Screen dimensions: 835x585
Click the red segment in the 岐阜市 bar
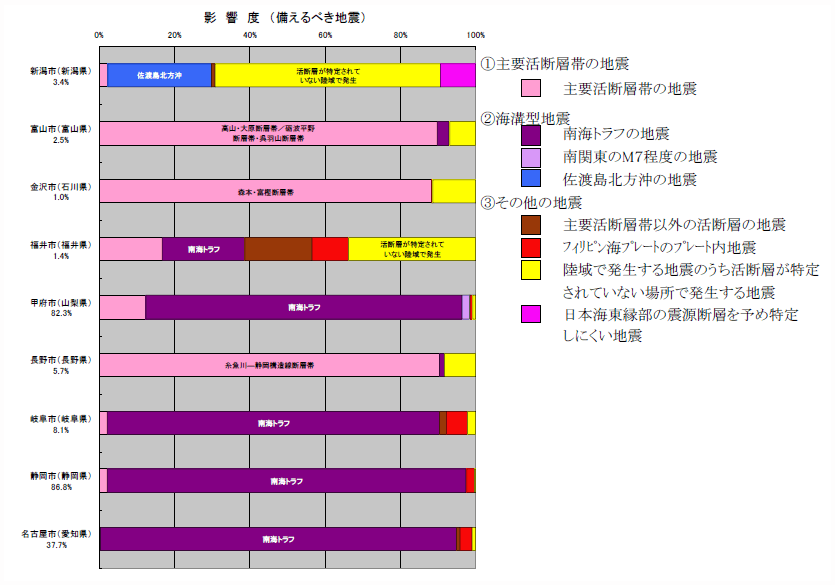(x=457, y=423)
